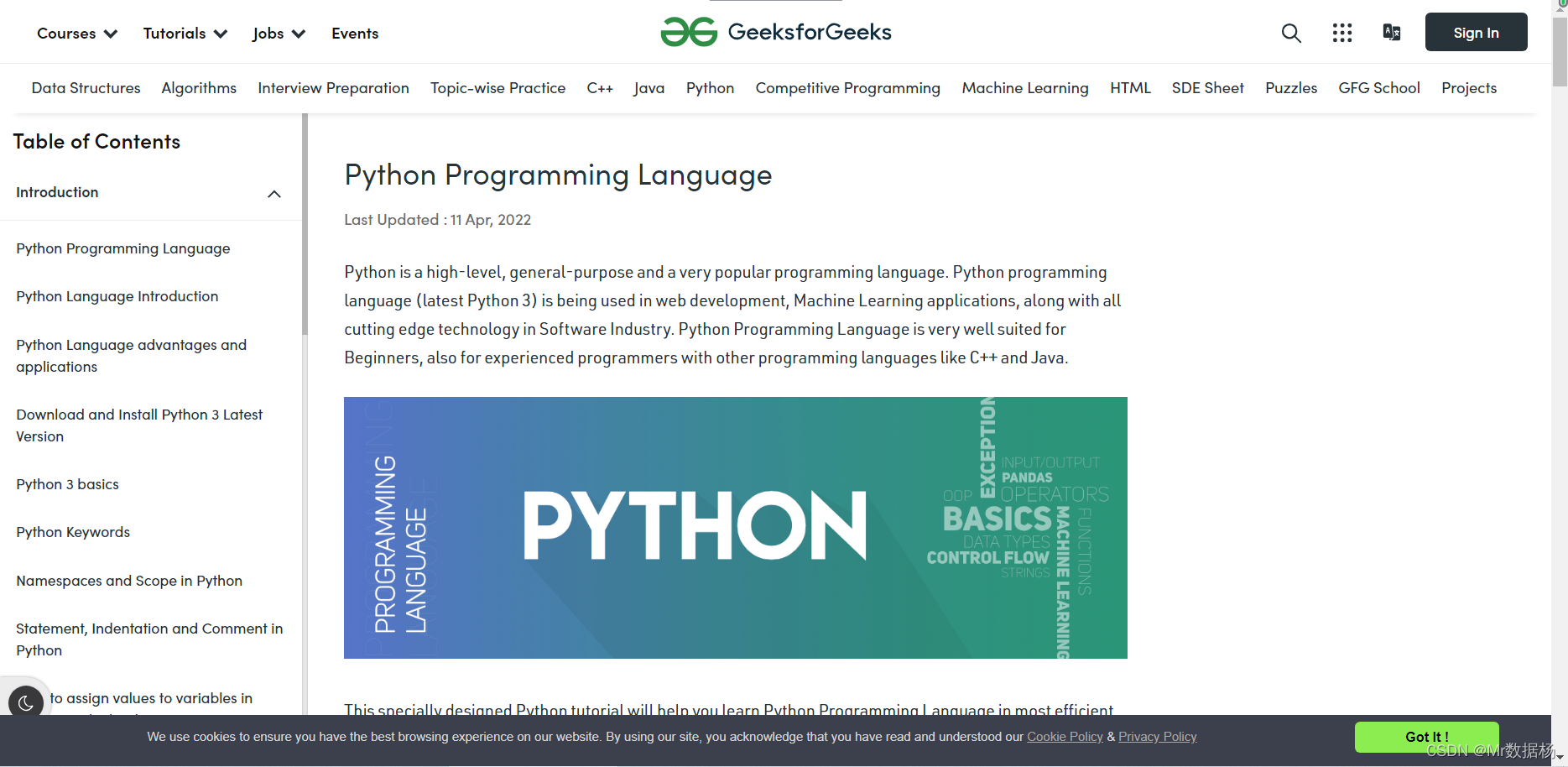The image size is (1568, 767).
Task: Collapse the Introduction section chevron
Action: click(274, 194)
